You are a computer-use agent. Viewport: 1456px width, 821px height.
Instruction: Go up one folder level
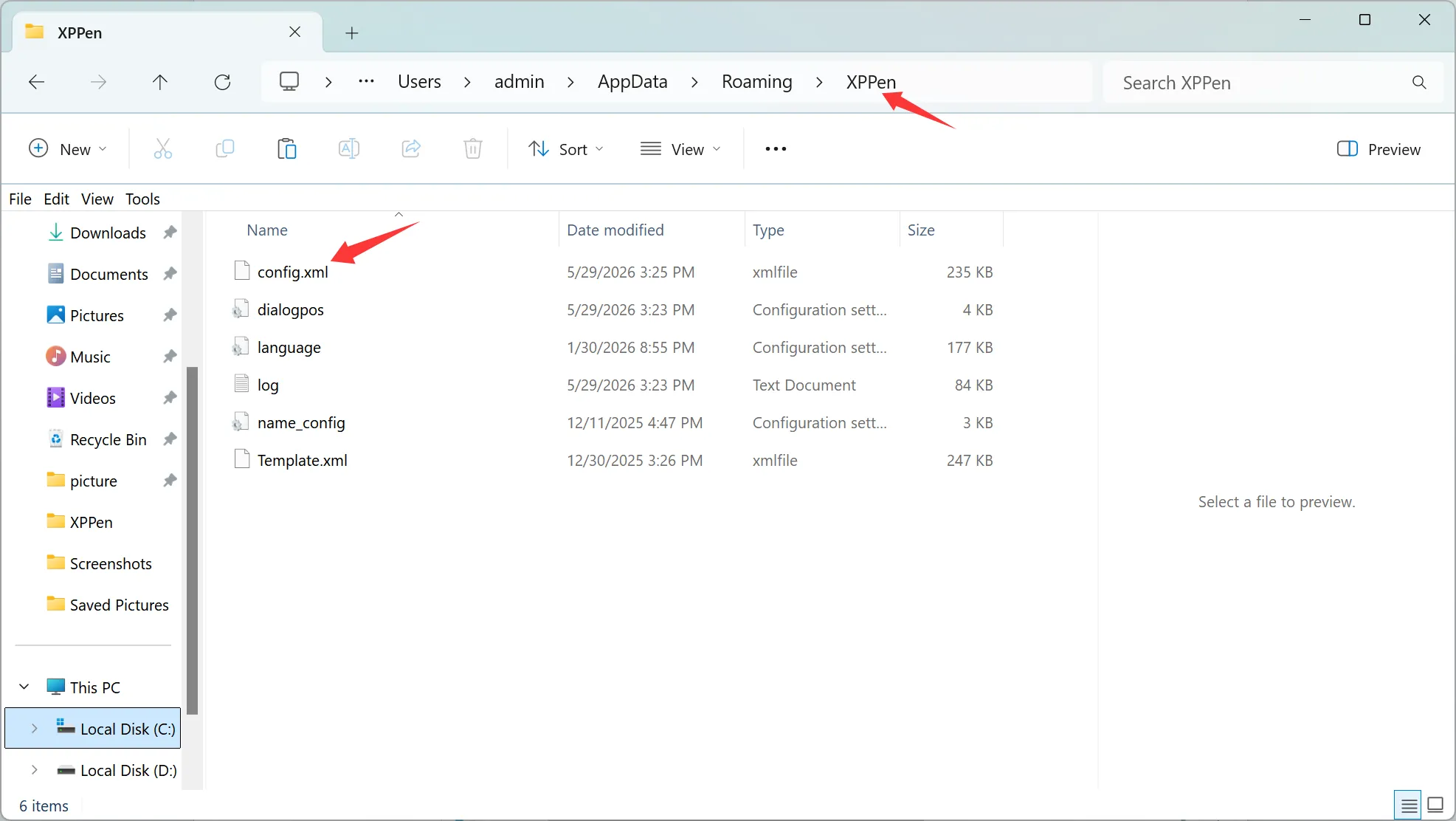tap(160, 82)
